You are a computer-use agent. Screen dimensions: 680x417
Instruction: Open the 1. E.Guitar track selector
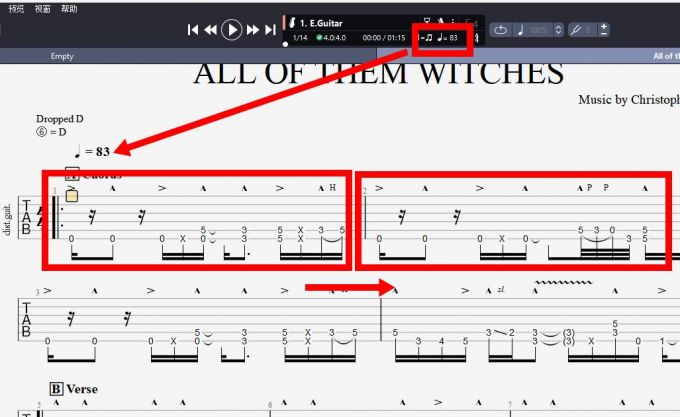coord(321,23)
